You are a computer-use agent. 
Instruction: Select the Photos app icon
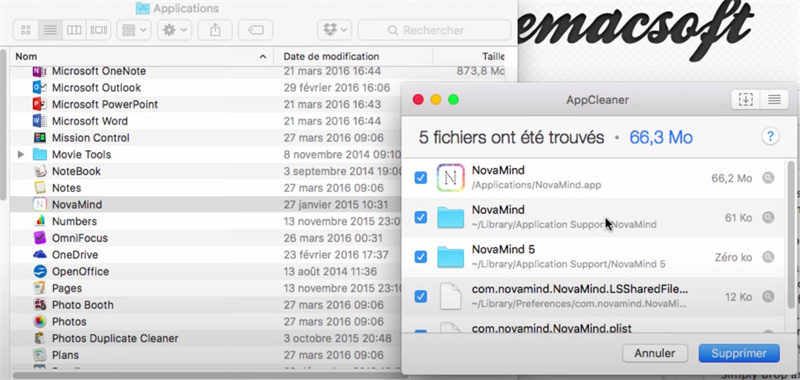[x=39, y=322]
